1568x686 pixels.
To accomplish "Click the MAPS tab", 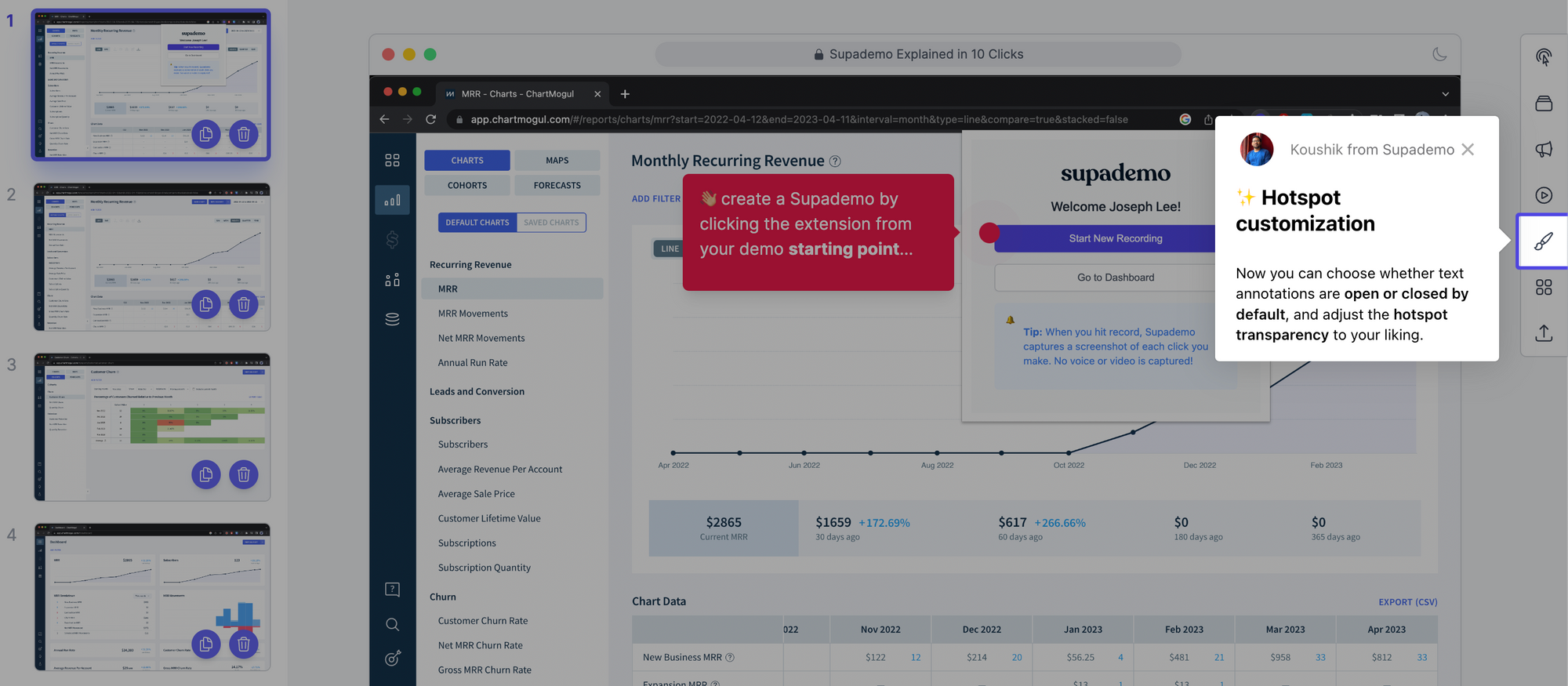I will (x=557, y=160).
